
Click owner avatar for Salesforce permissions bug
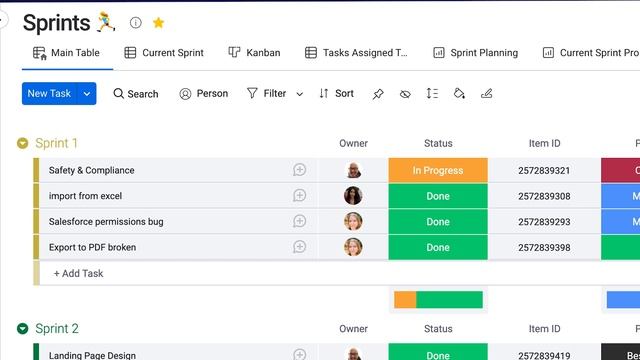pyautogui.click(x=353, y=222)
